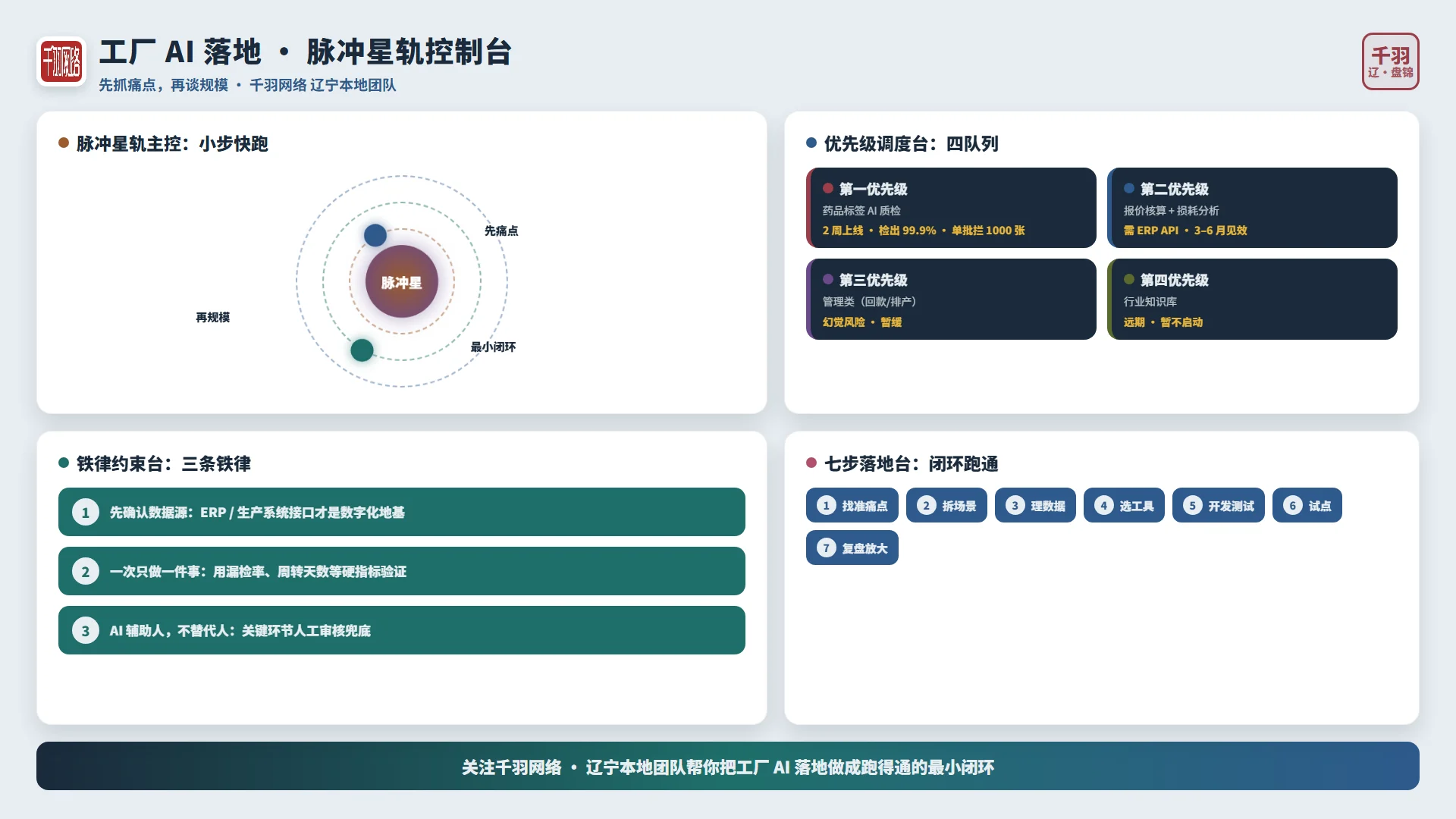
Task: Click text 需 ERP API · 3–6 月见效
Action: (x=1185, y=231)
